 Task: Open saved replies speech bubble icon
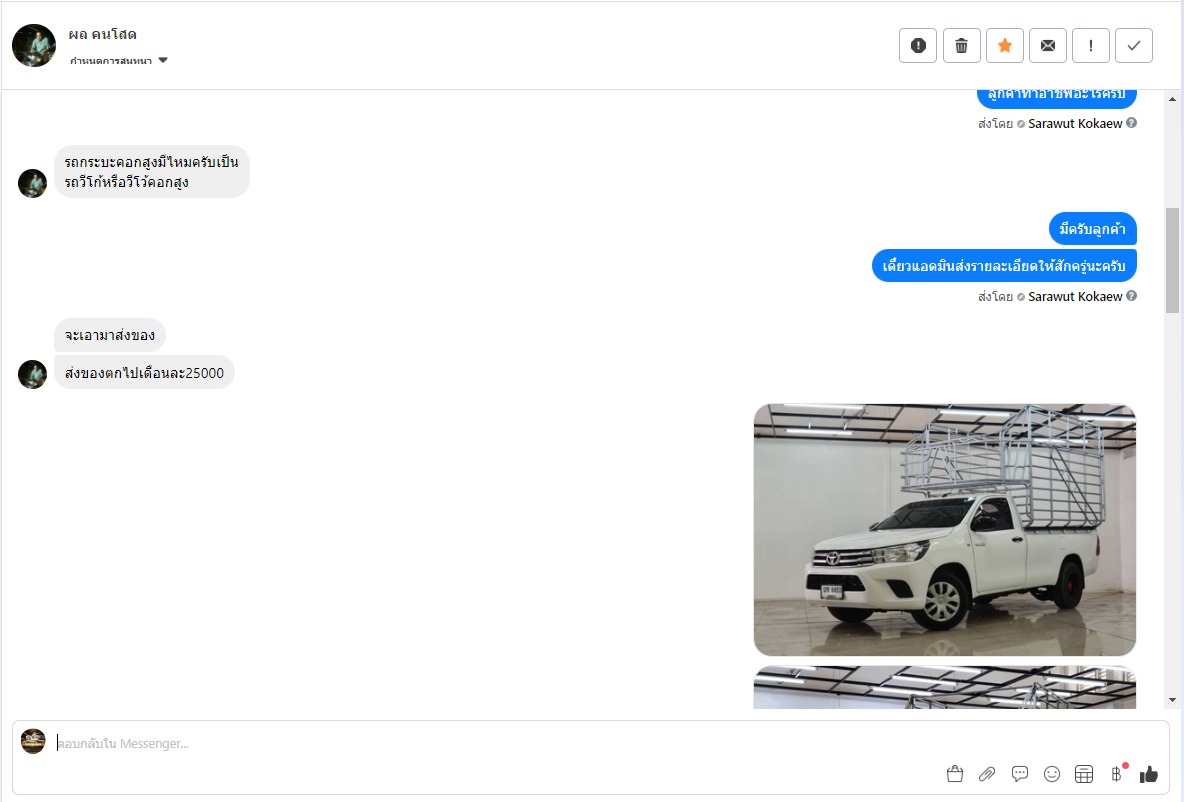(1019, 773)
